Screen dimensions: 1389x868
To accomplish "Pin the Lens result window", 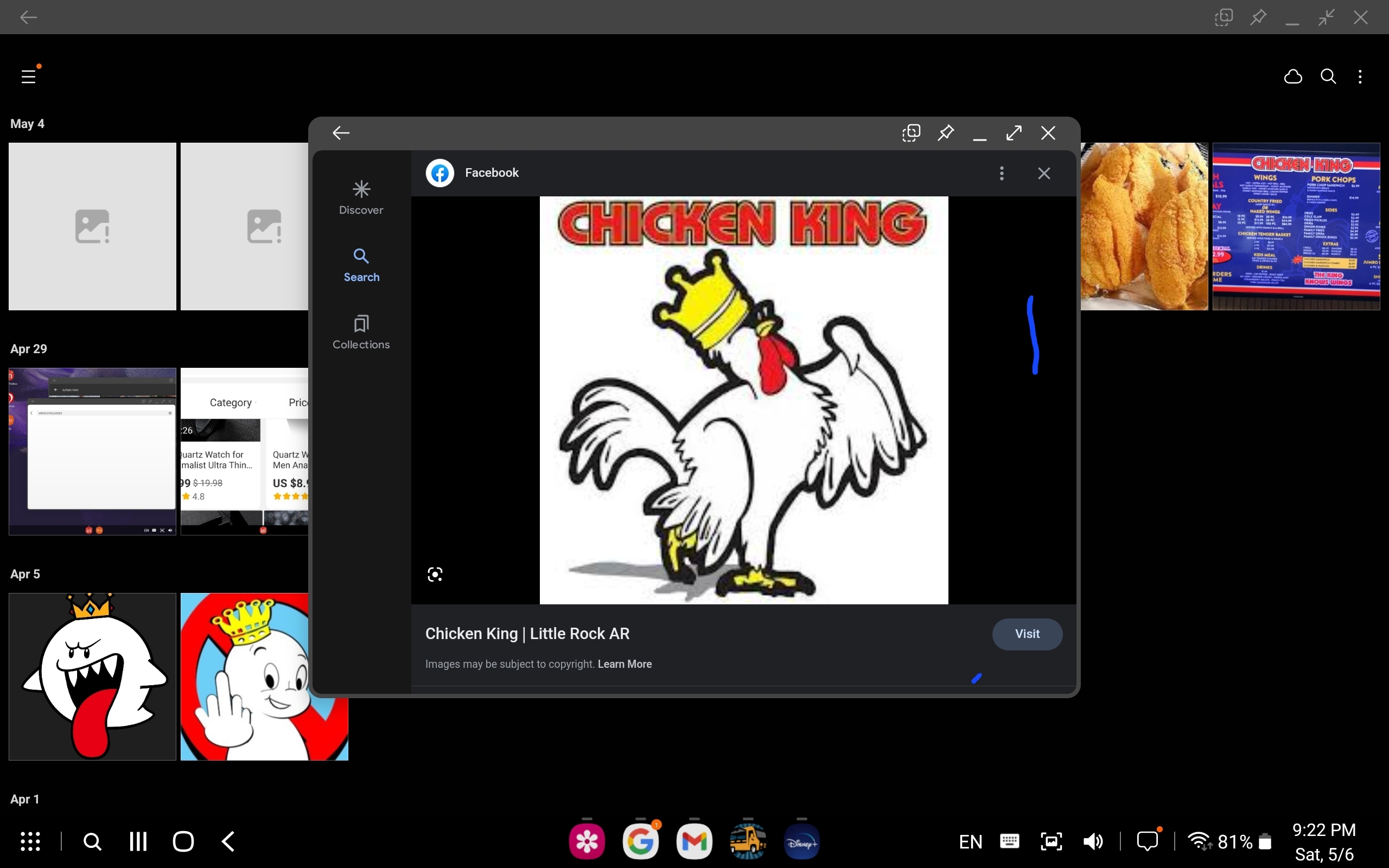I will [x=945, y=132].
